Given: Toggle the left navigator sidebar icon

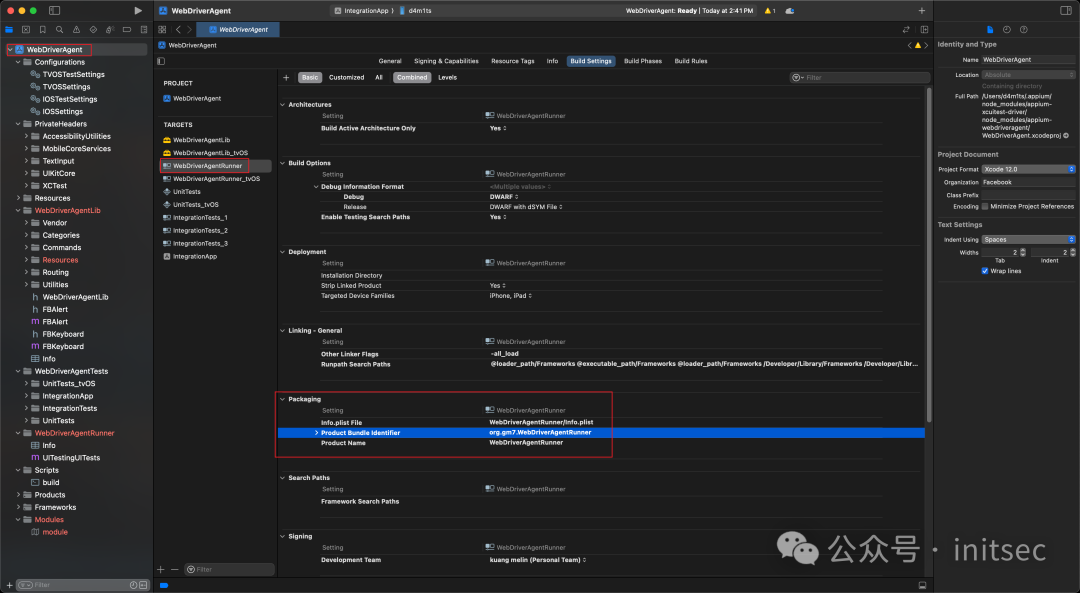Looking at the screenshot, I should point(54,10).
